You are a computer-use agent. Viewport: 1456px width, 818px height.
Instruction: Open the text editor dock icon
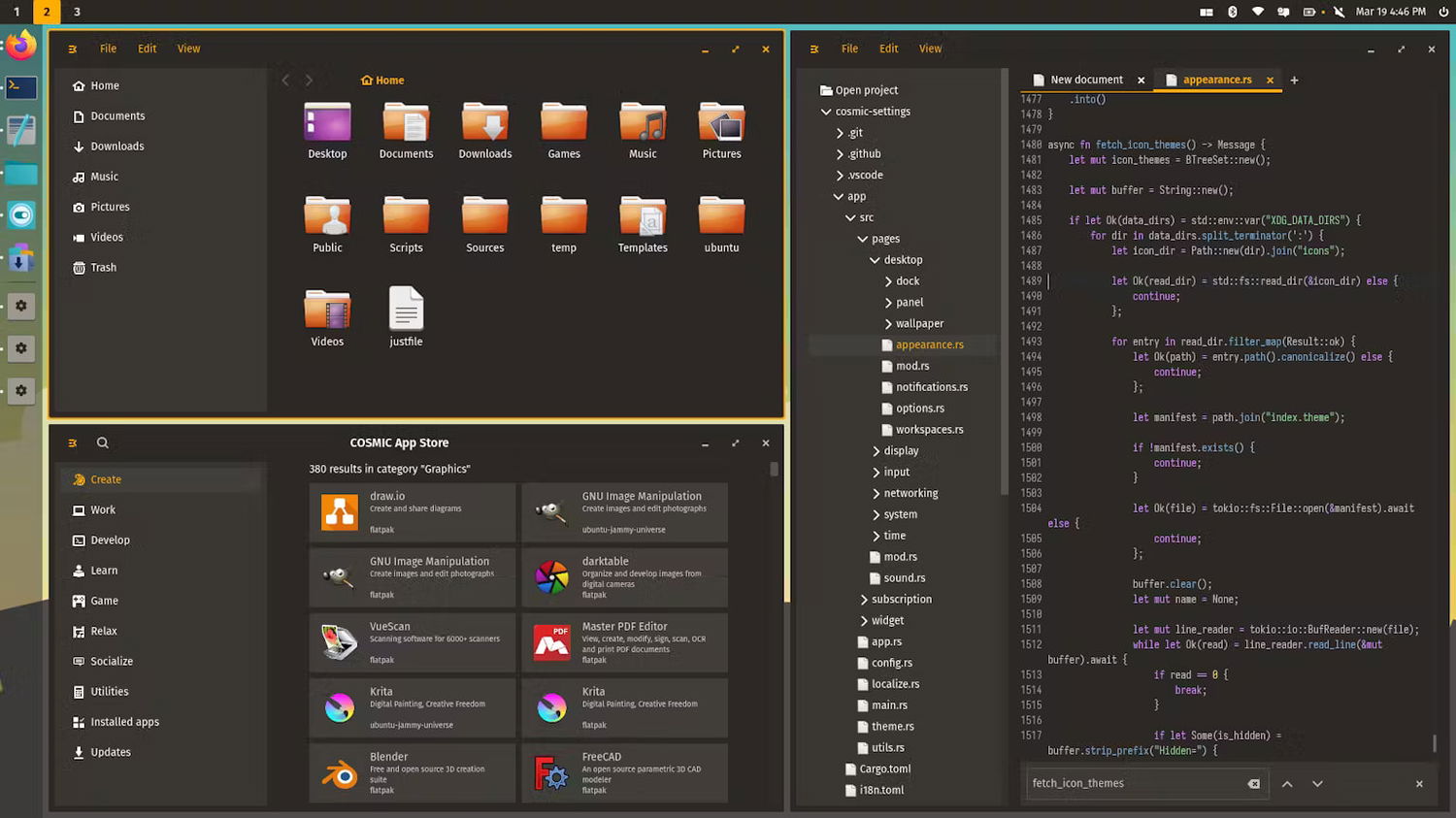[20, 130]
